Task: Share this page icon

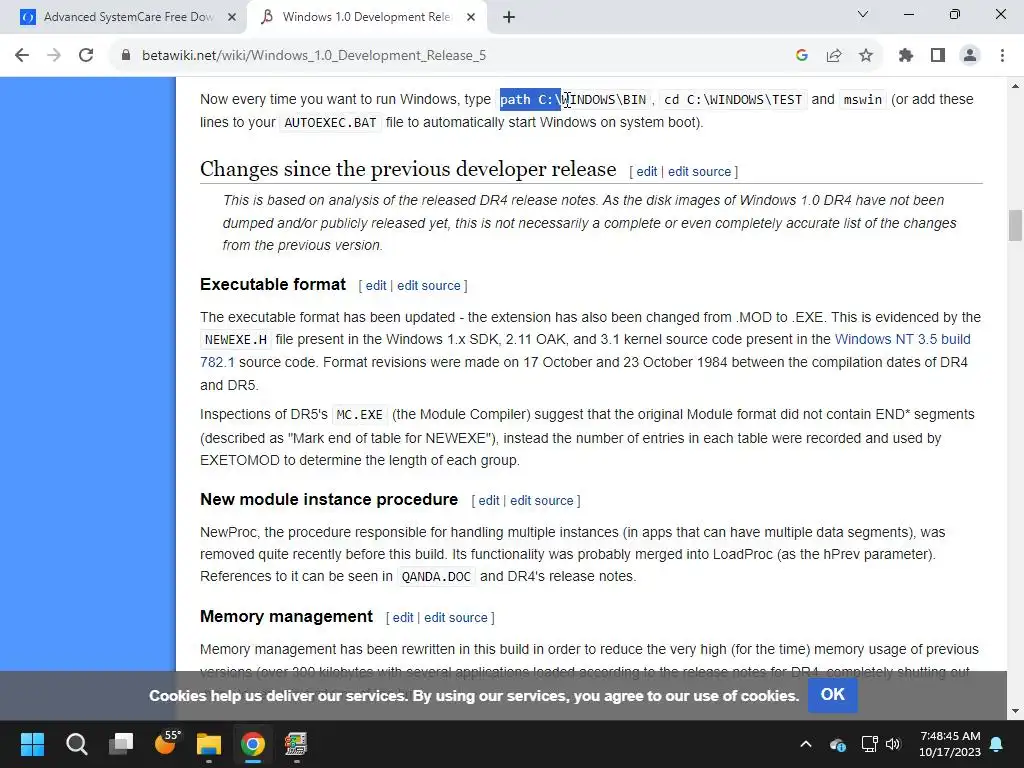Action: (x=834, y=56)
